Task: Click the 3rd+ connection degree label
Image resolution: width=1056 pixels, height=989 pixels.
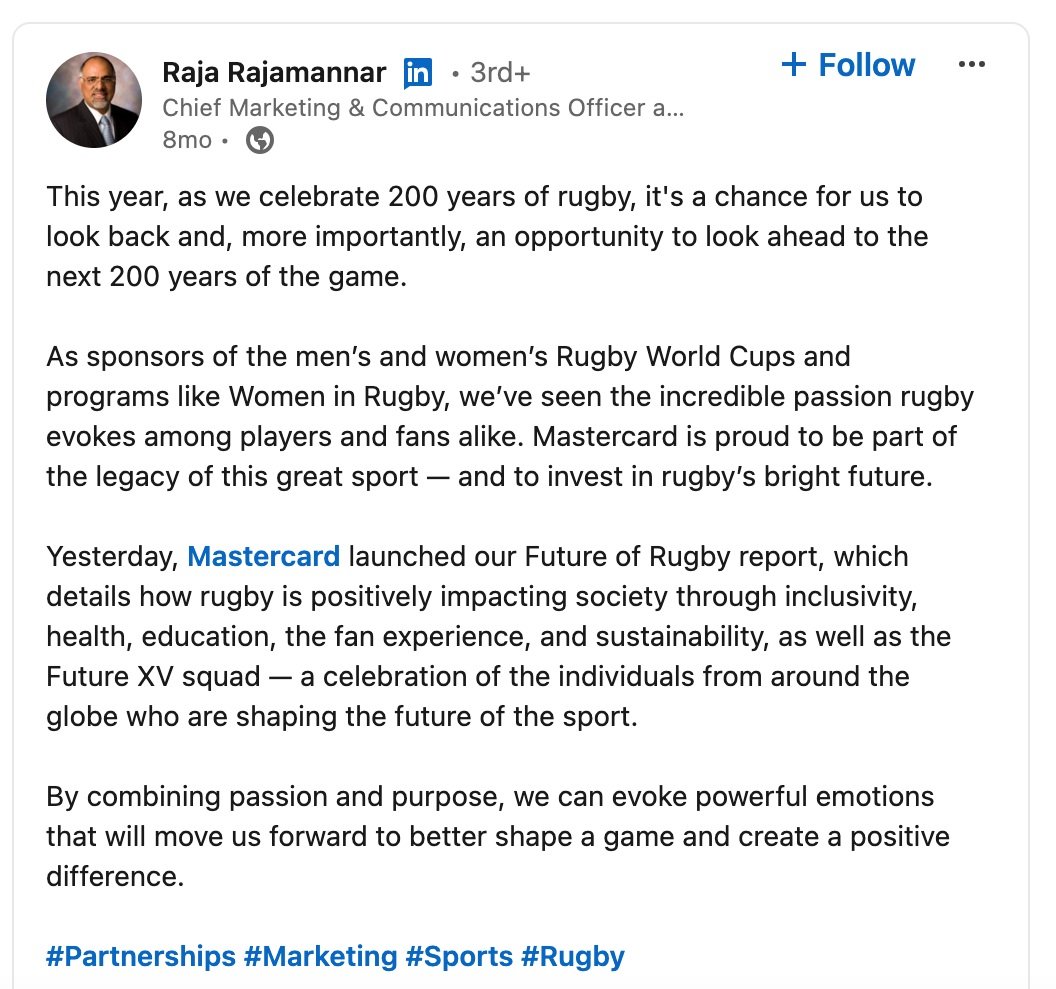Action: (497, 73)
